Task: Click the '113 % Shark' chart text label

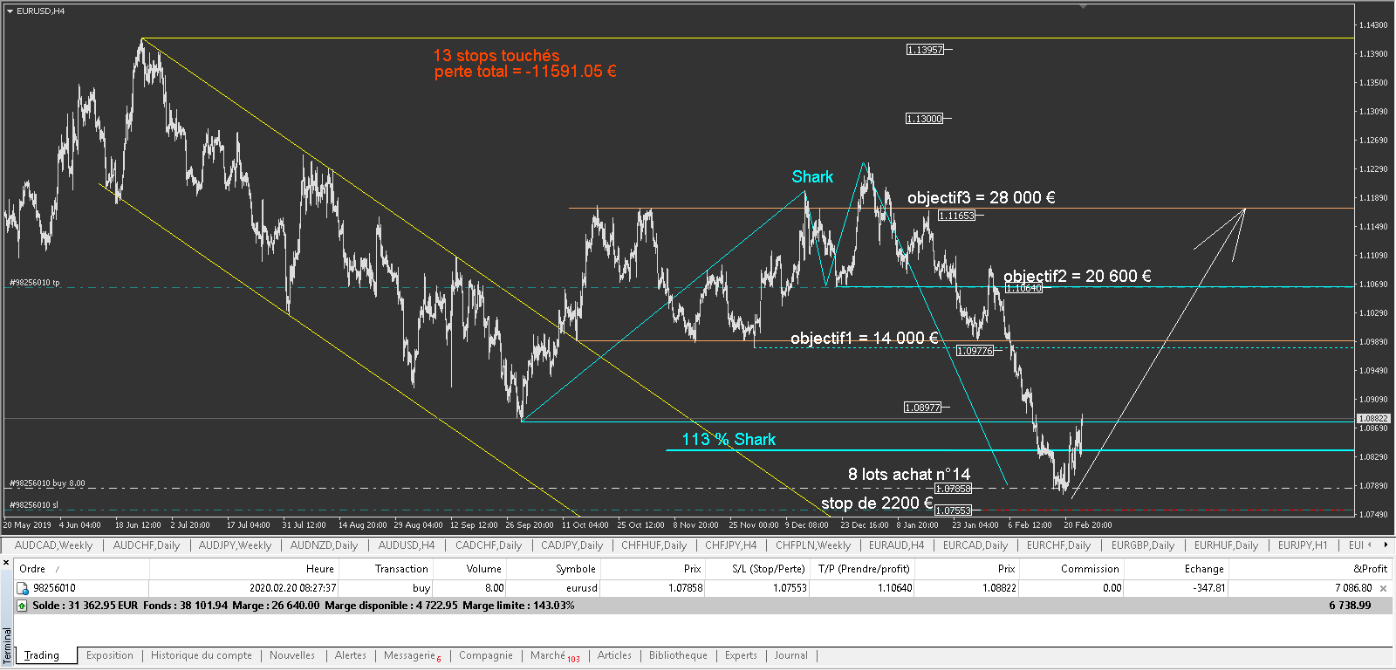Action: click(x=729, y=440)
